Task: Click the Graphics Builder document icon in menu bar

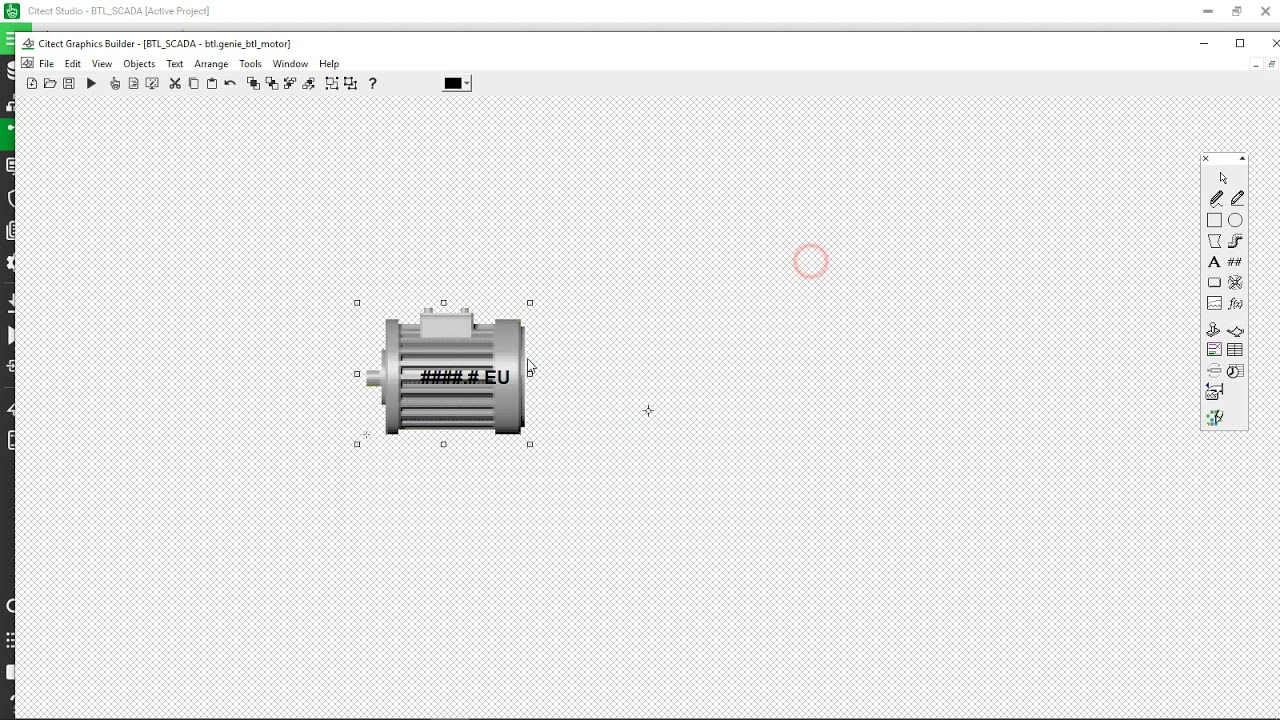Action: pyautogui.click(x=27, y=63)
